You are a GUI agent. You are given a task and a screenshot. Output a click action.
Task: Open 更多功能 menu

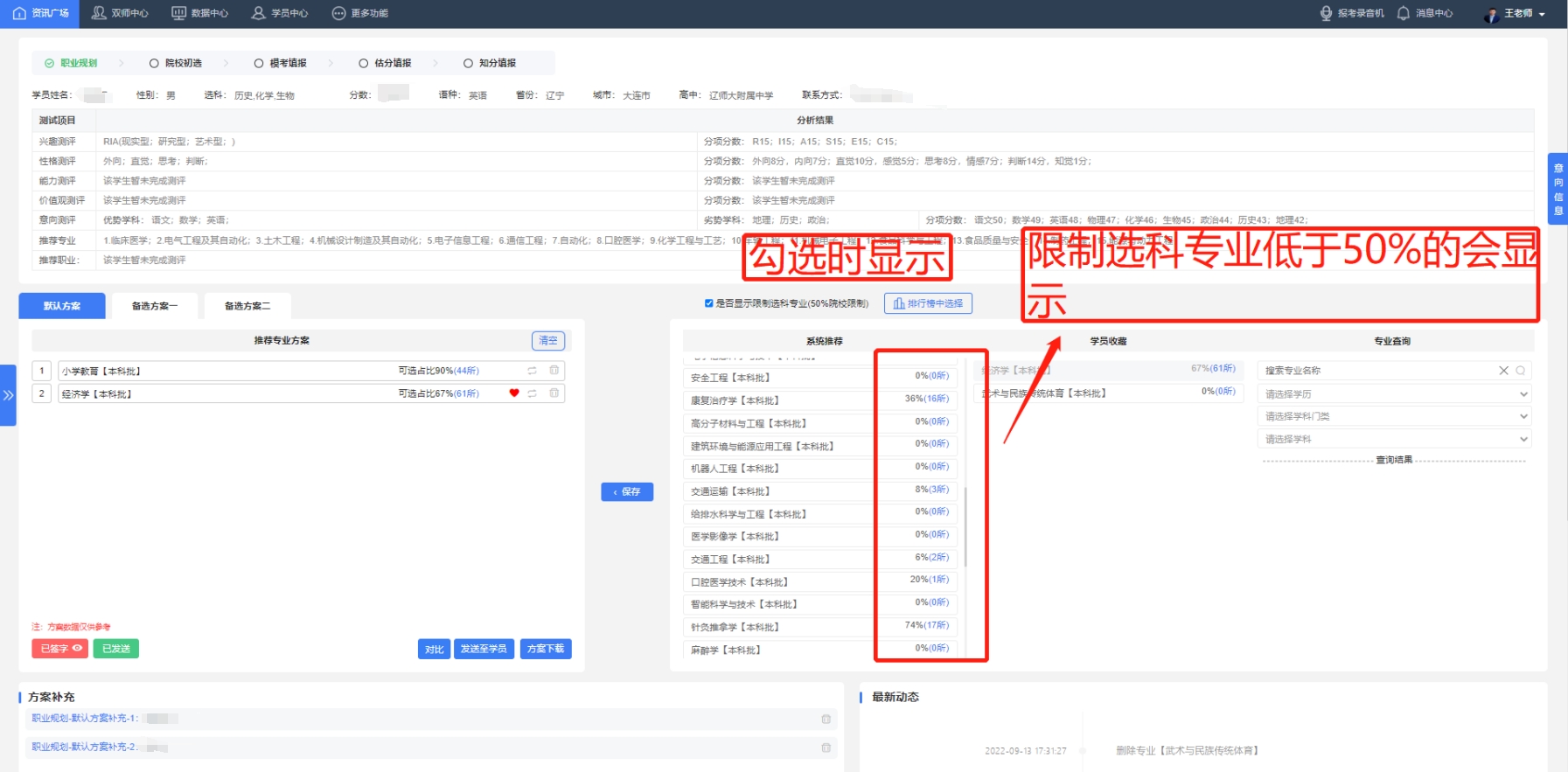point(360,13)
